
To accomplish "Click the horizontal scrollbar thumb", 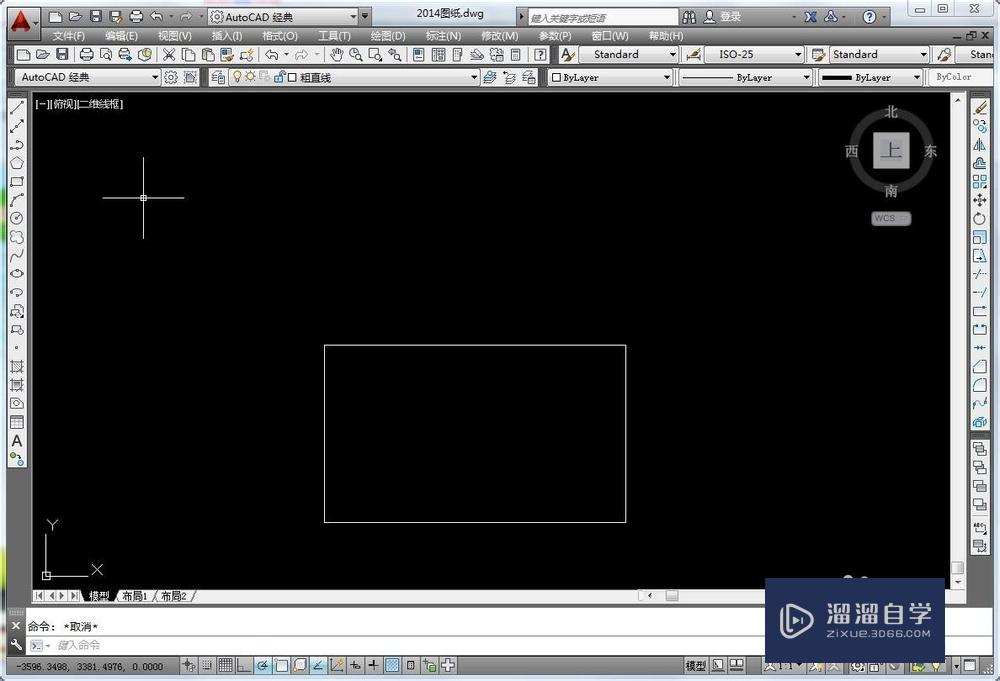I will click(x=672, y=596).
